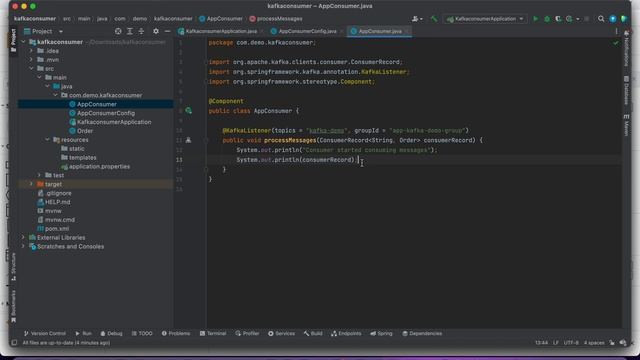Collapse the main folder
The height and width of the screenshot is (360, 640).
(39, 77)
